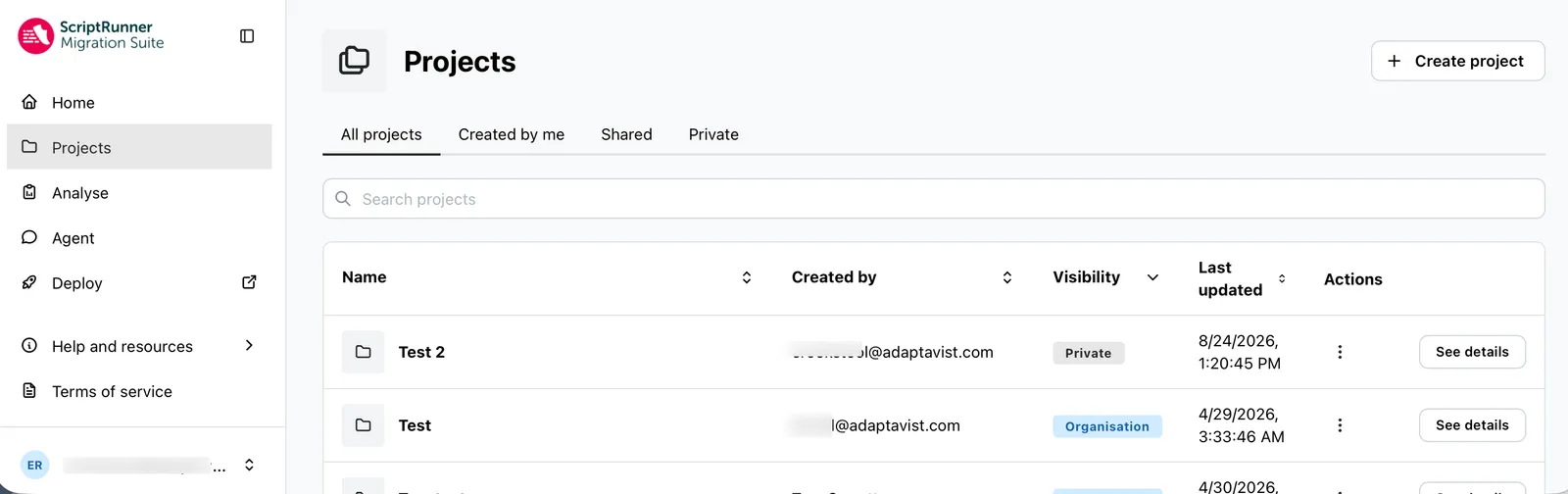Switch to Private tab
This screenshot has height=494, width=1568.
pos(713,134)
